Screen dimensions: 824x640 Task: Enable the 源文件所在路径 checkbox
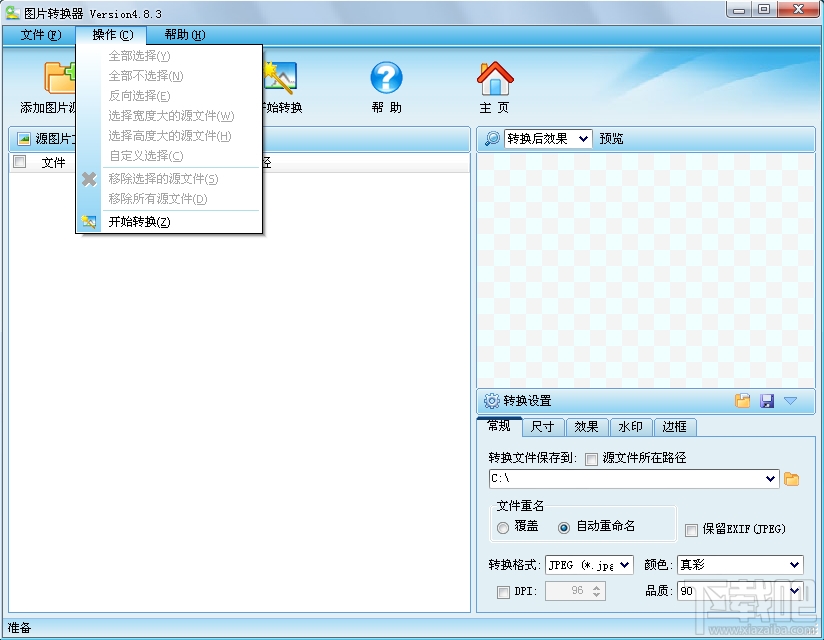(590, 458)
